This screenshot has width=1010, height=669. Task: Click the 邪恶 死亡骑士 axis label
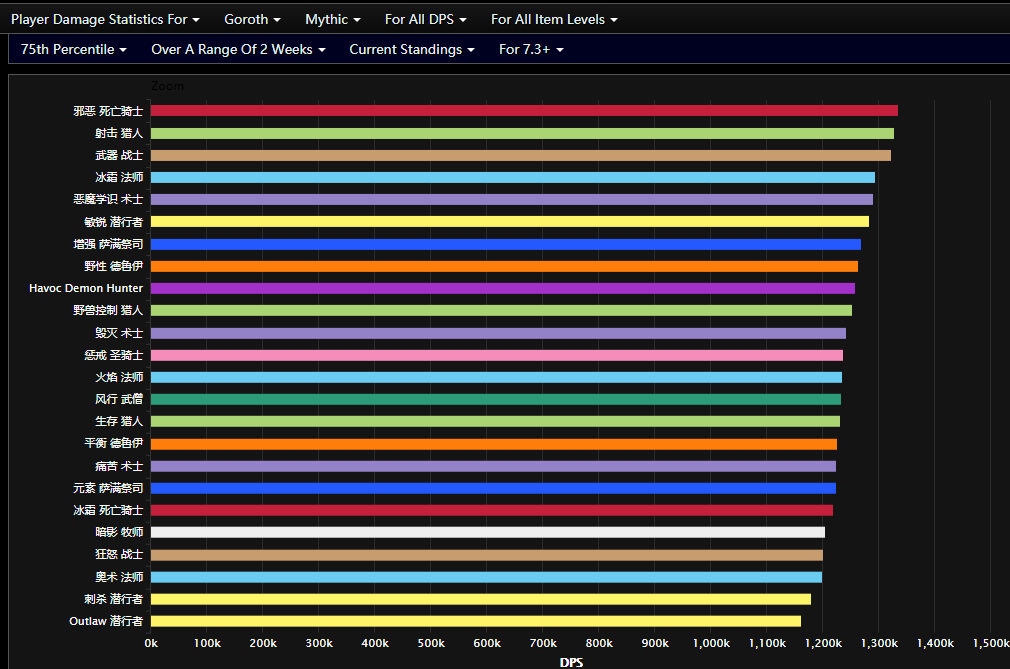coord(108,111)
